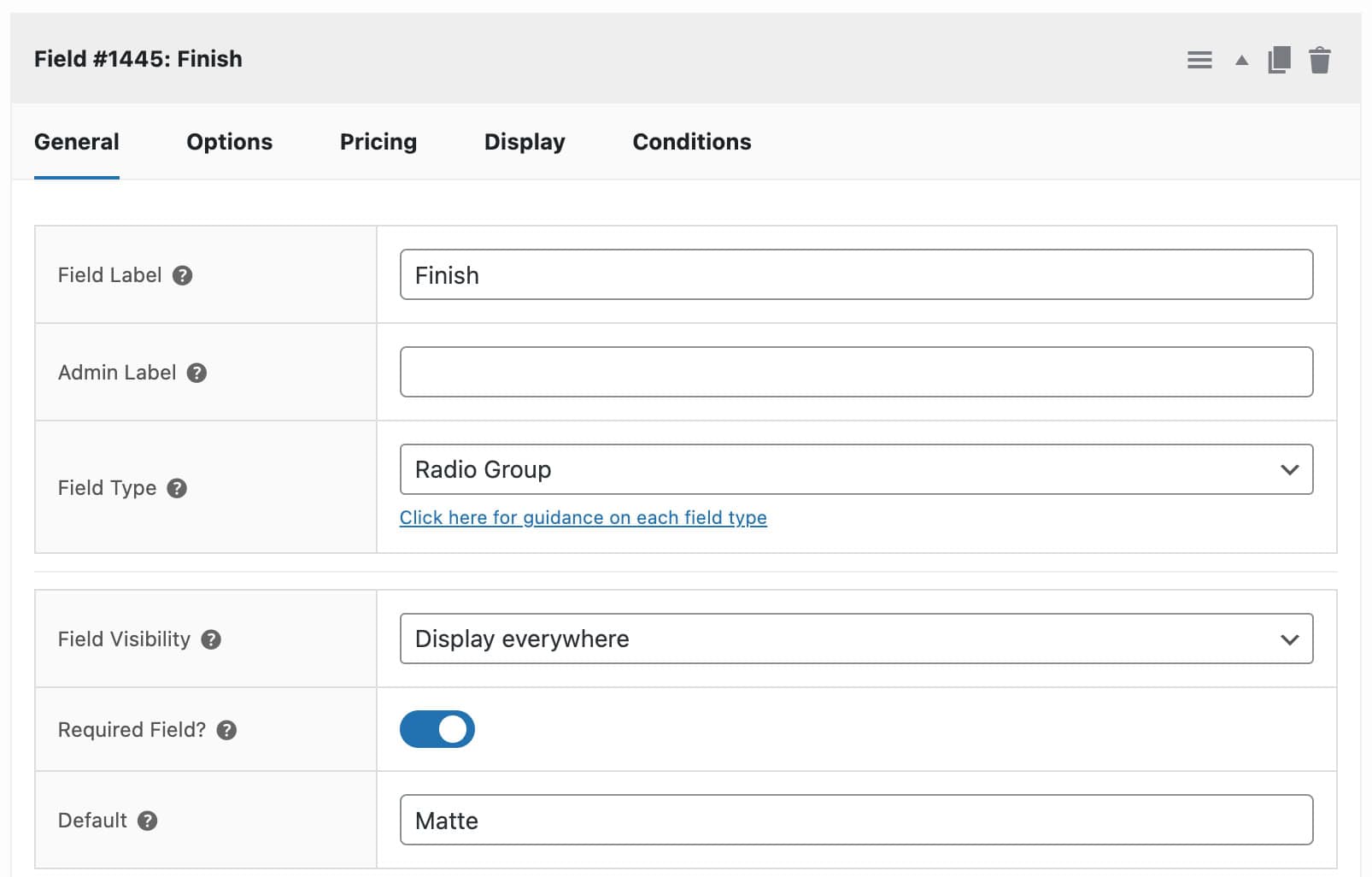Disable the Required Field toggle
Image resolution: width=1372 pixels, height=877 pixels.
coord(437,728)
